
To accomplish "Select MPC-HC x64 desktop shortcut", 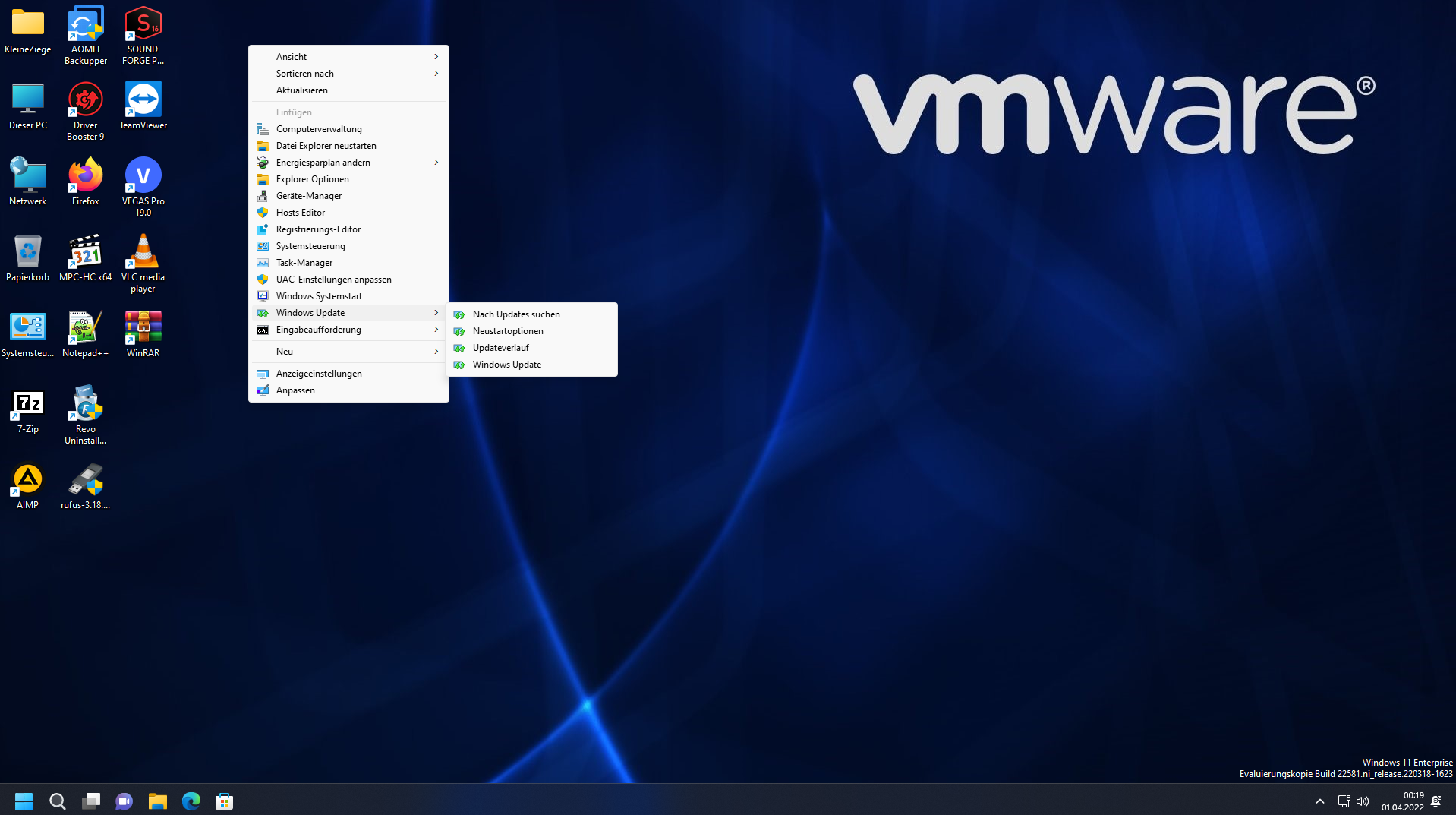I will (86, 259).
